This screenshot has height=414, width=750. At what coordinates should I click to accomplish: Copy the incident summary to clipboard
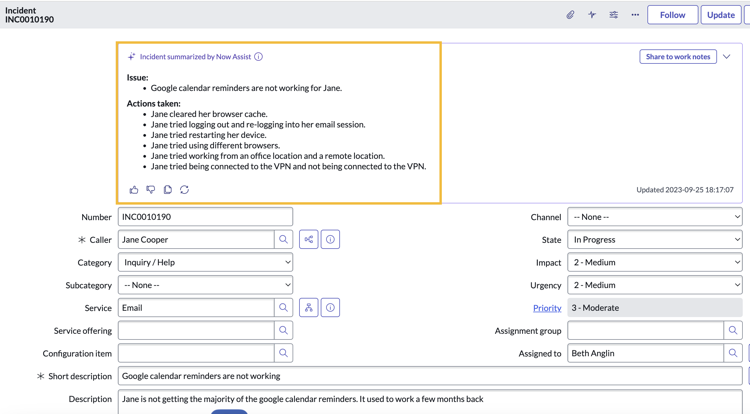(x=167, y=190)
